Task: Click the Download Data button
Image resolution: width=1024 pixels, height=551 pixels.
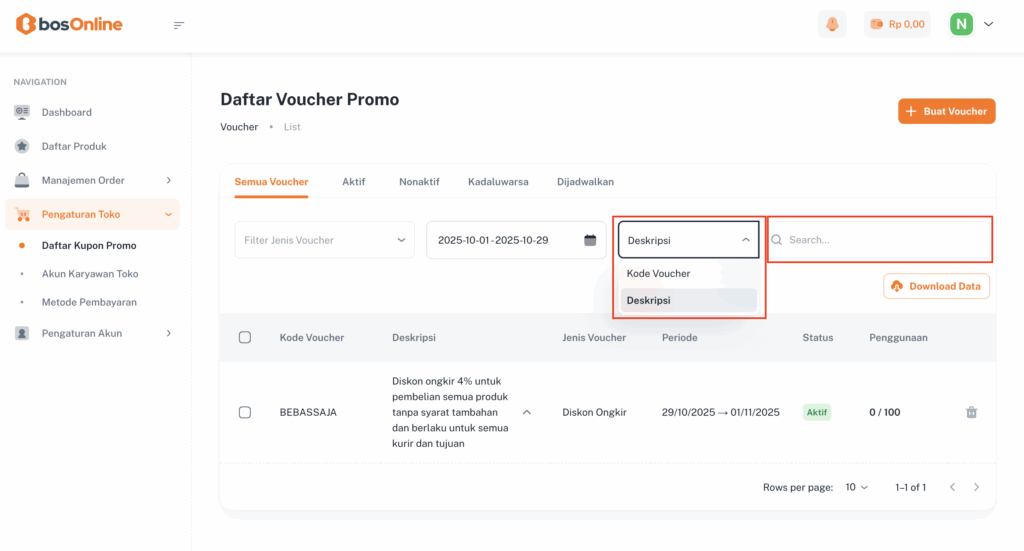Action: pyautogui.click(x=936, y=286)
